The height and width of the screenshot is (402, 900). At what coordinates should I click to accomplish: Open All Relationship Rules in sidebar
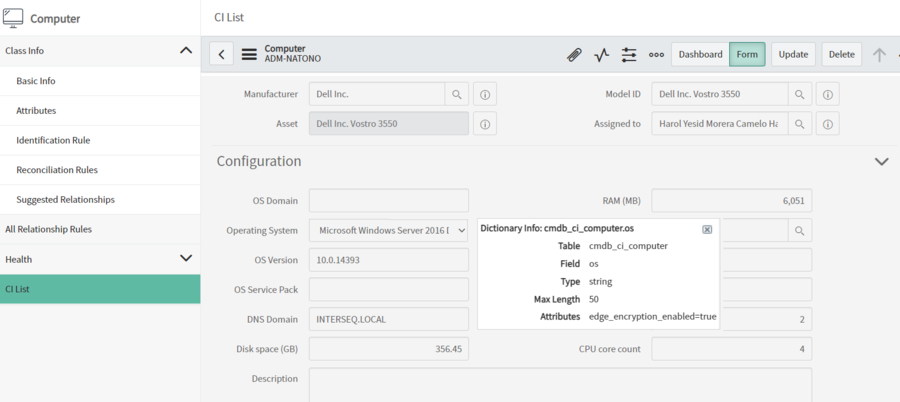[x=100, y=229]
